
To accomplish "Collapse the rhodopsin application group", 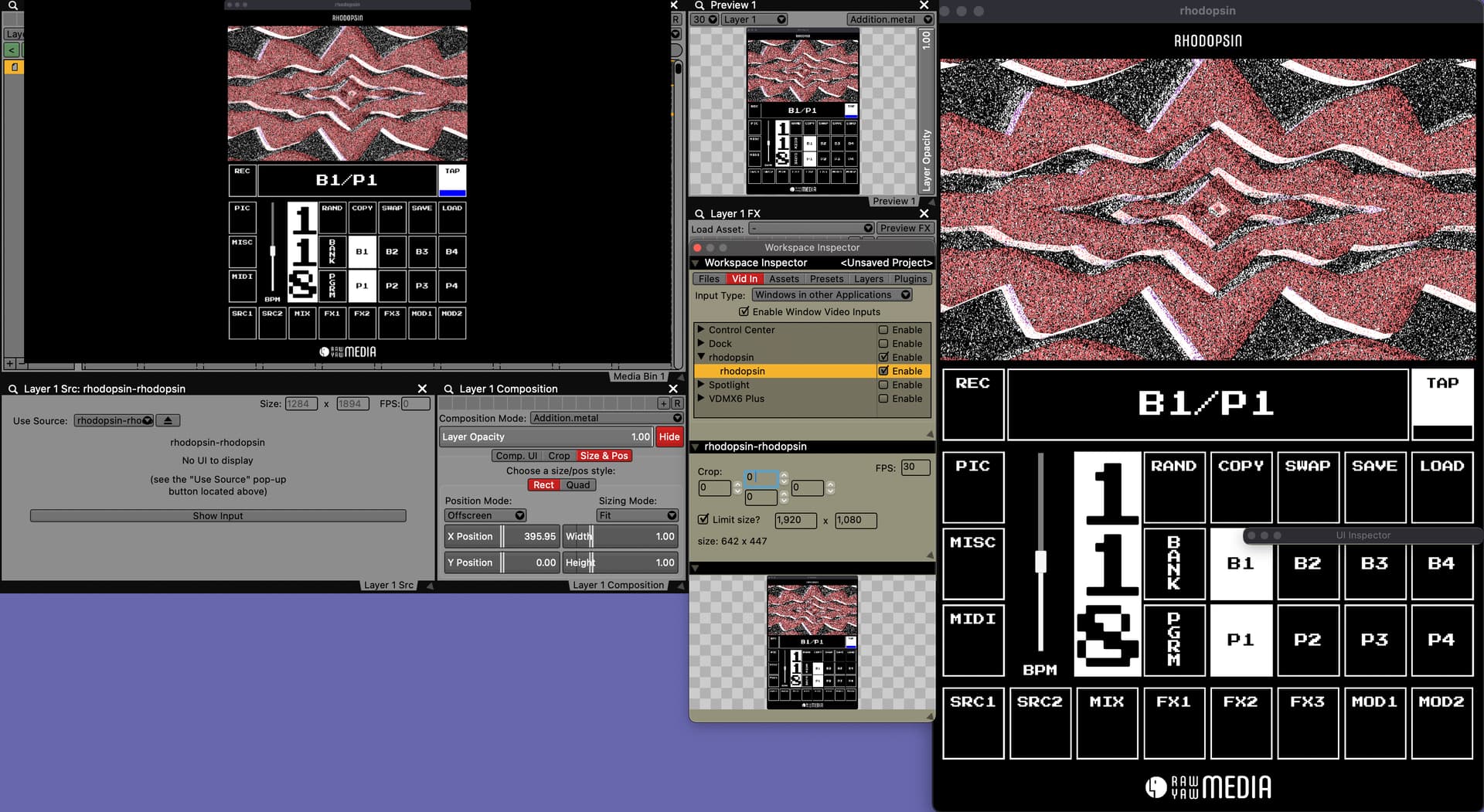I will pyautogui.click(x=701, y=358).
